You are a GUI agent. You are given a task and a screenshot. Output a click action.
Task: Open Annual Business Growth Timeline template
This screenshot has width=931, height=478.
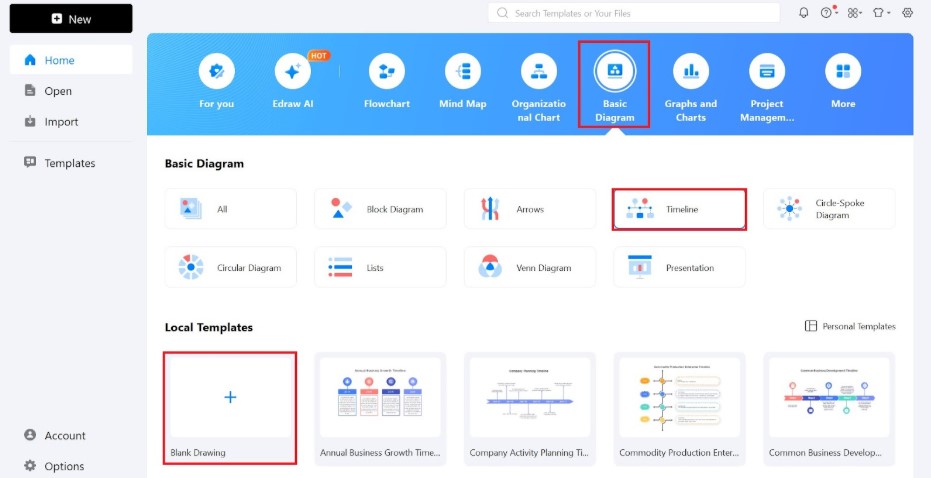tap(380, 408)
